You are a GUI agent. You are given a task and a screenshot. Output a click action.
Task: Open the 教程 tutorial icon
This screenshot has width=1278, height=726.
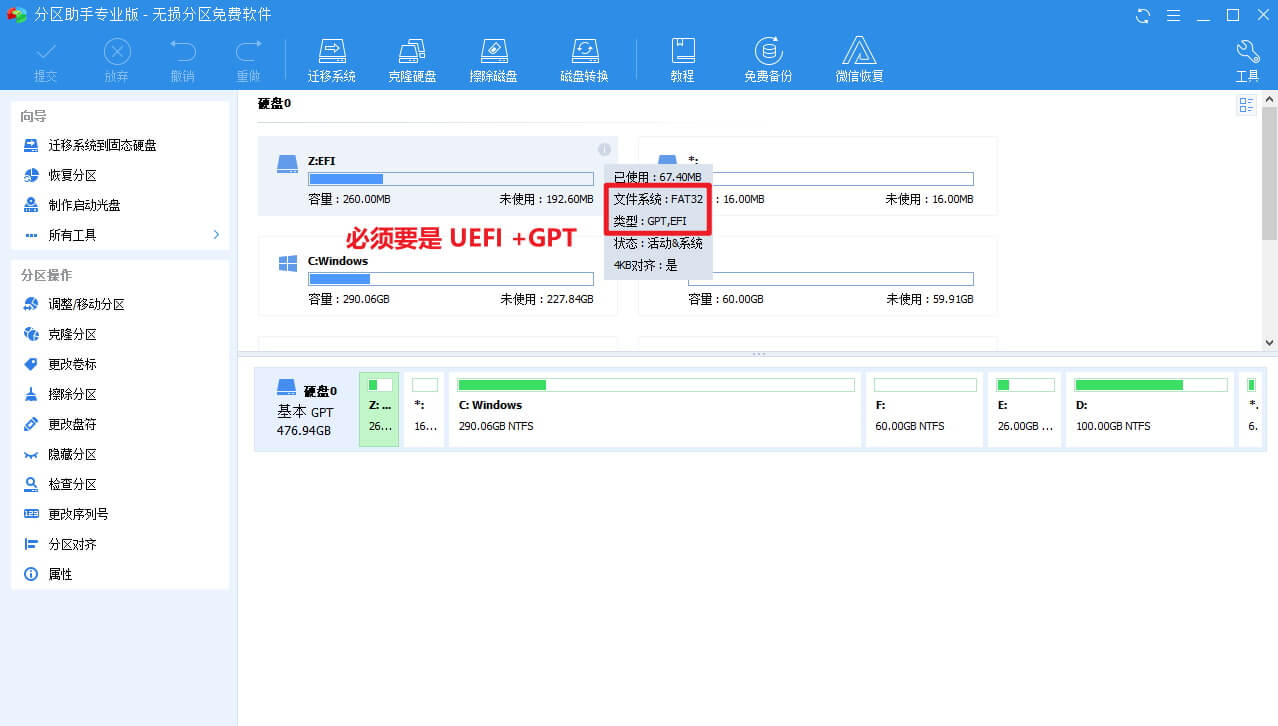681,58
